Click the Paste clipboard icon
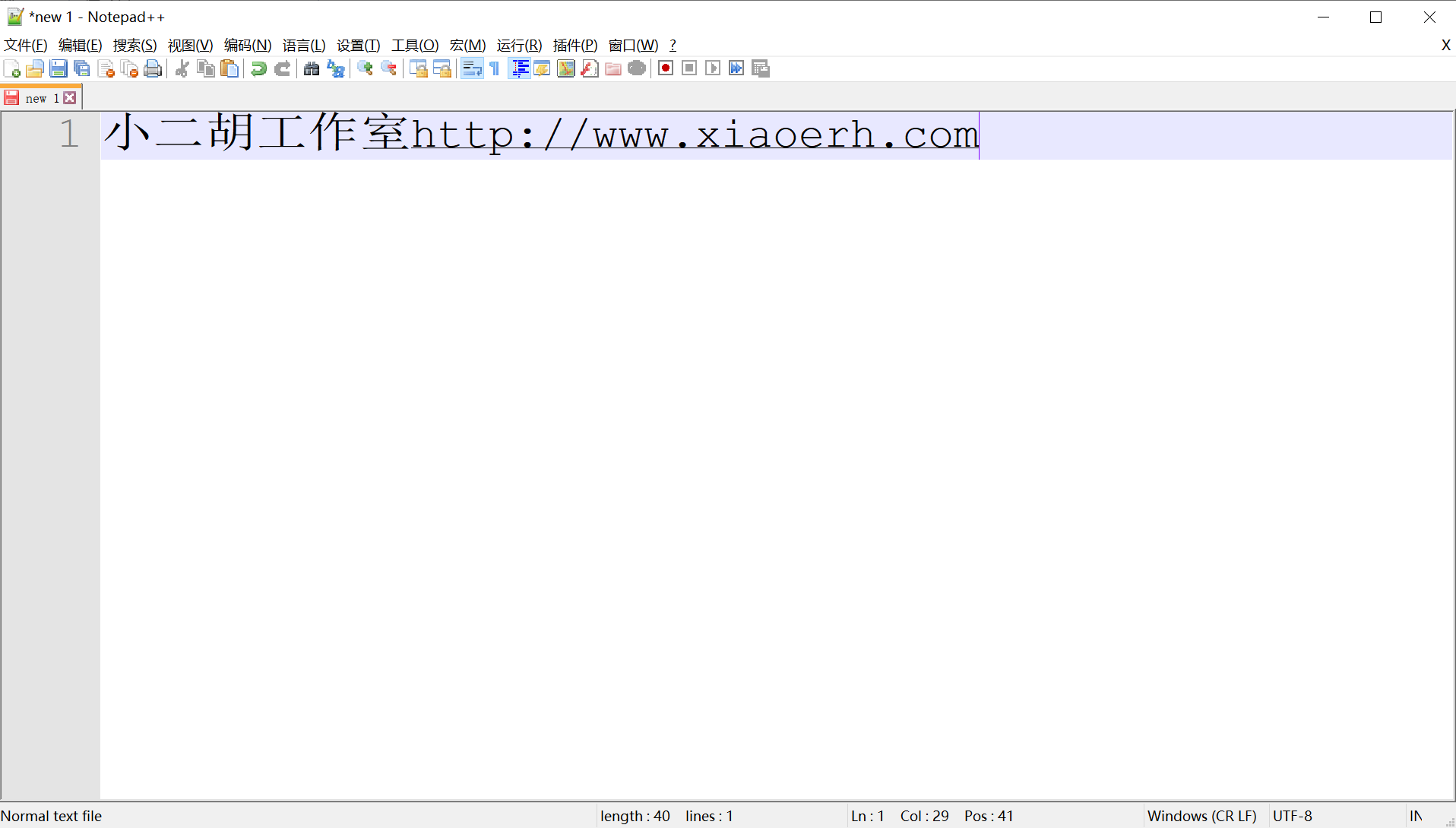1456x828 pixels. click(x=229, y=68)
